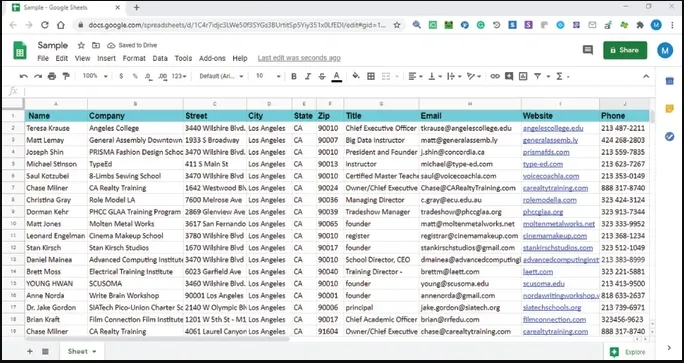This screenshot has height=363, width=684.
Task: Toggle strikethrough formatting
Action: (x=322, y=76)
